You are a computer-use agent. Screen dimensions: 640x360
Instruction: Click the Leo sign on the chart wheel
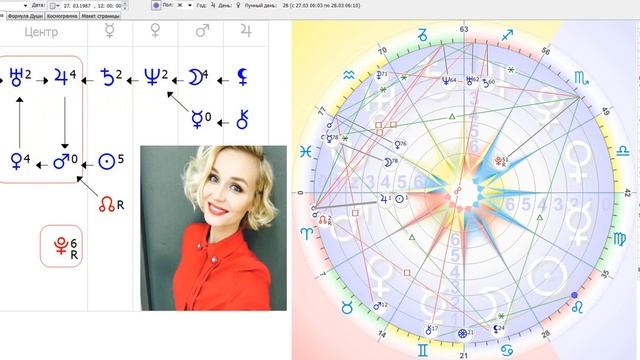tap(577, 307)
